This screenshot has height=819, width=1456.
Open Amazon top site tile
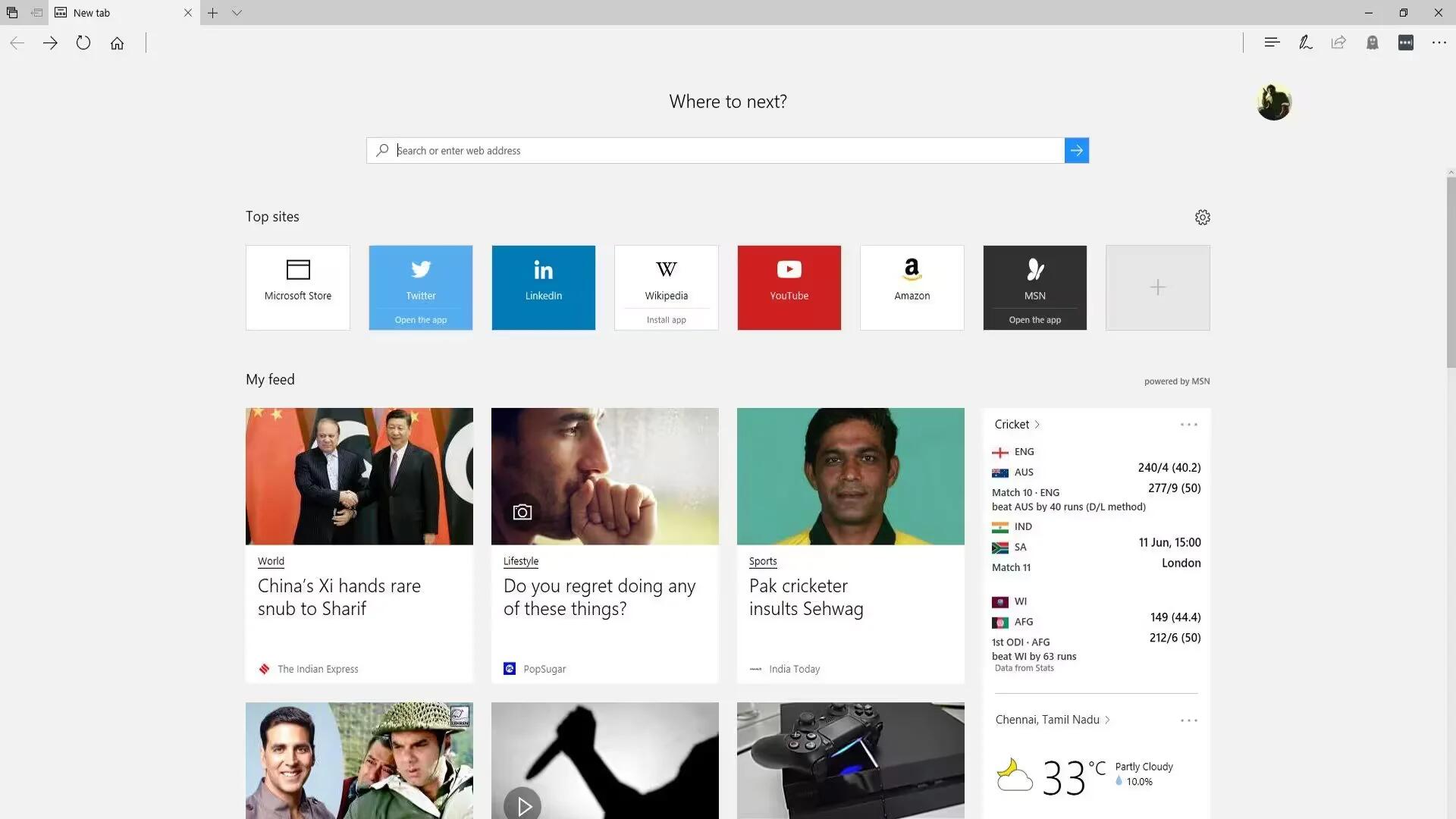[912, 287]
